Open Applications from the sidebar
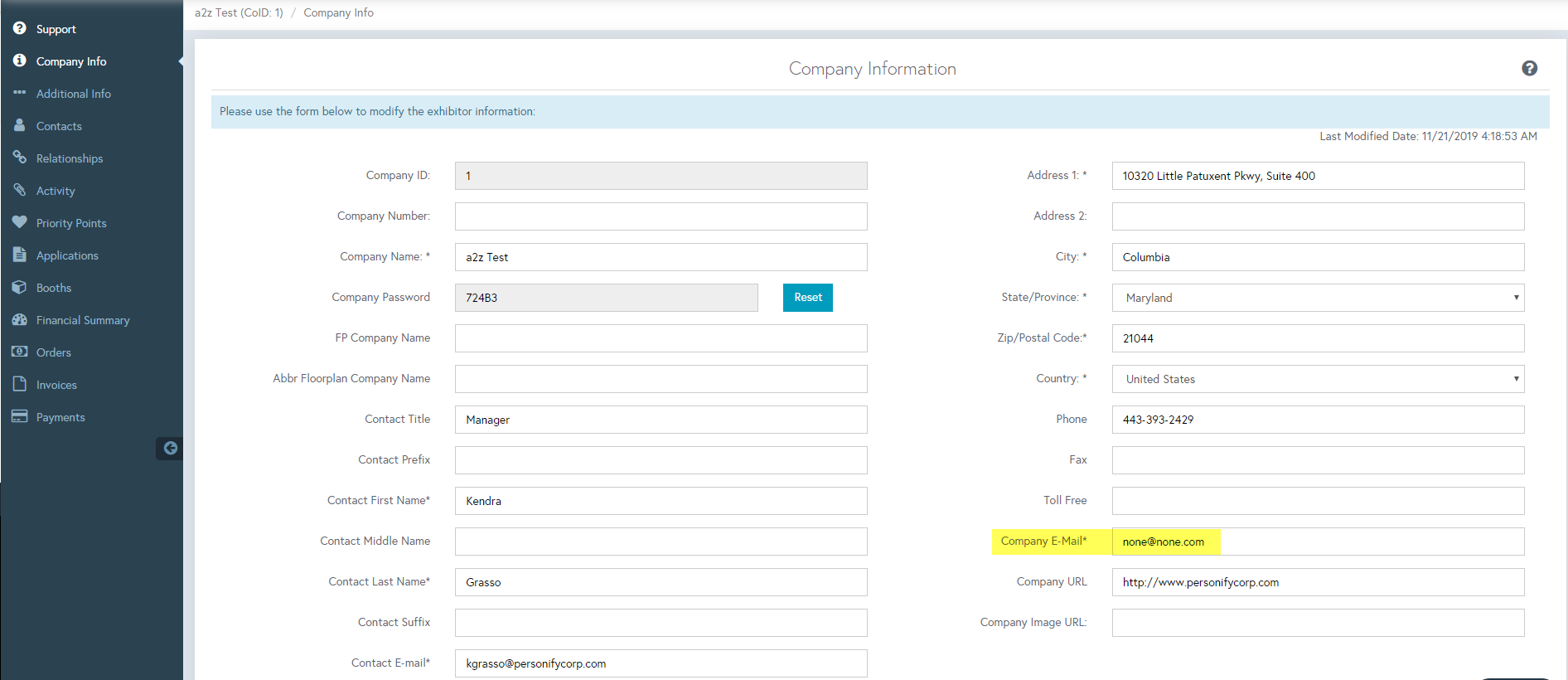The height and width of the screenshot is (680, 1568). 67,255
